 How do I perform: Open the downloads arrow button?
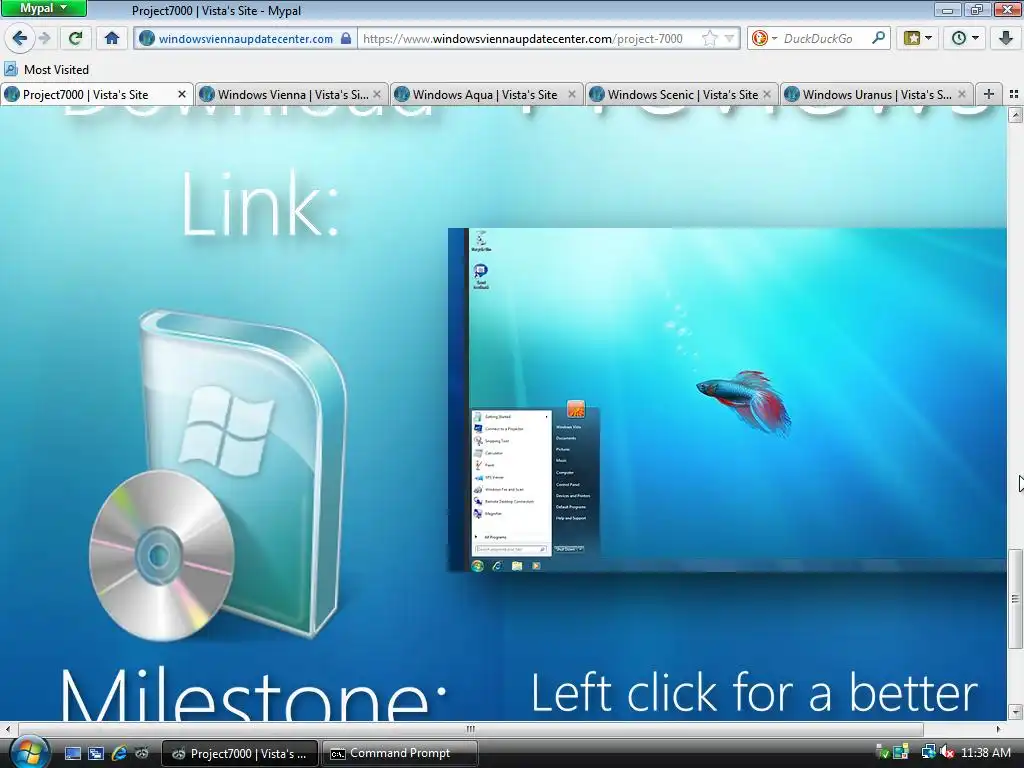point(1006,39)
